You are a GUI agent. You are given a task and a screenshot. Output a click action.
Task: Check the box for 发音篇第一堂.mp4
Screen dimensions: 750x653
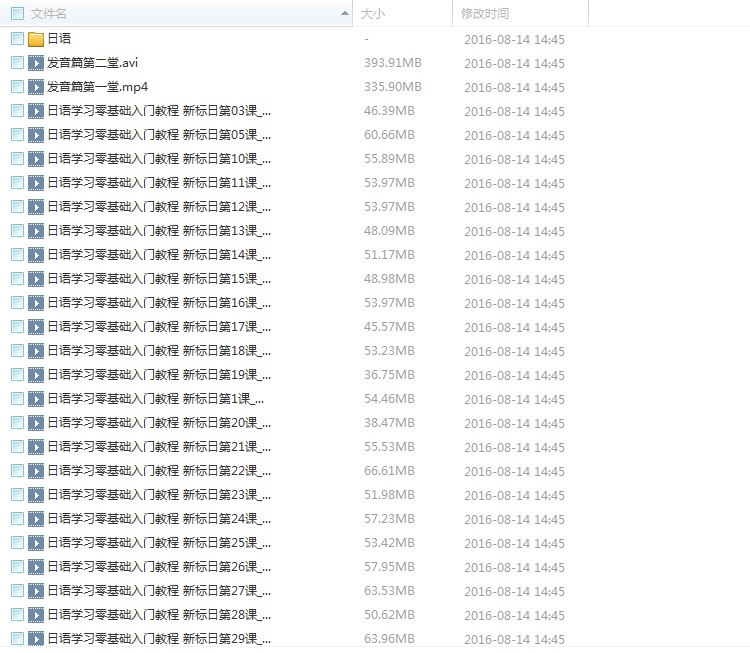pos(17,87)
